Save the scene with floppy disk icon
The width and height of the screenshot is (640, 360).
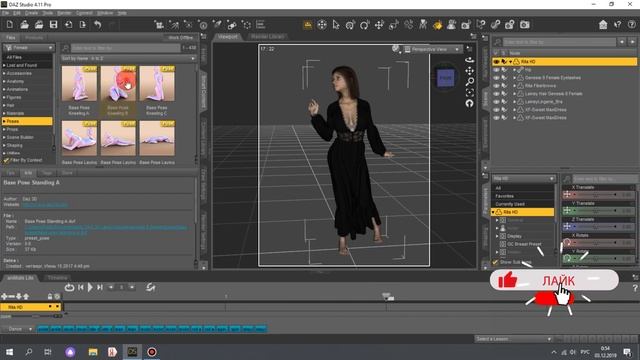click(x=53, y=25)
